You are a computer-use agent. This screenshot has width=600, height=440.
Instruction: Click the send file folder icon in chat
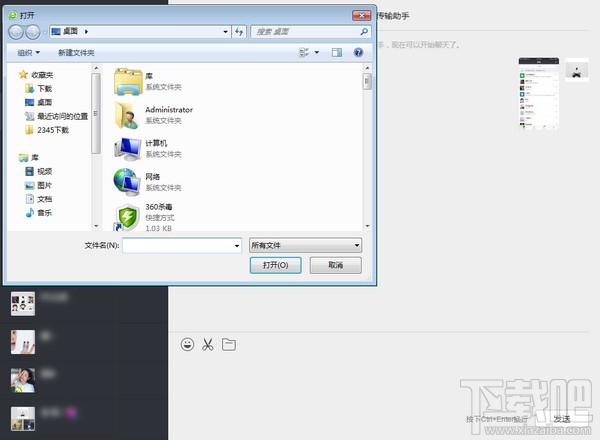[x=229, y=344]
